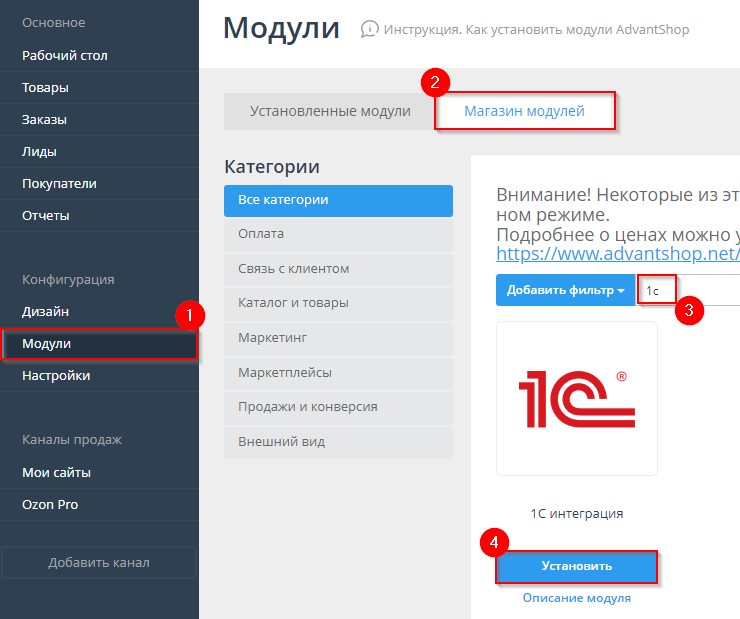Open the Marketplaces category
Viewport: 740px width, 619px height.
(338, 373)
